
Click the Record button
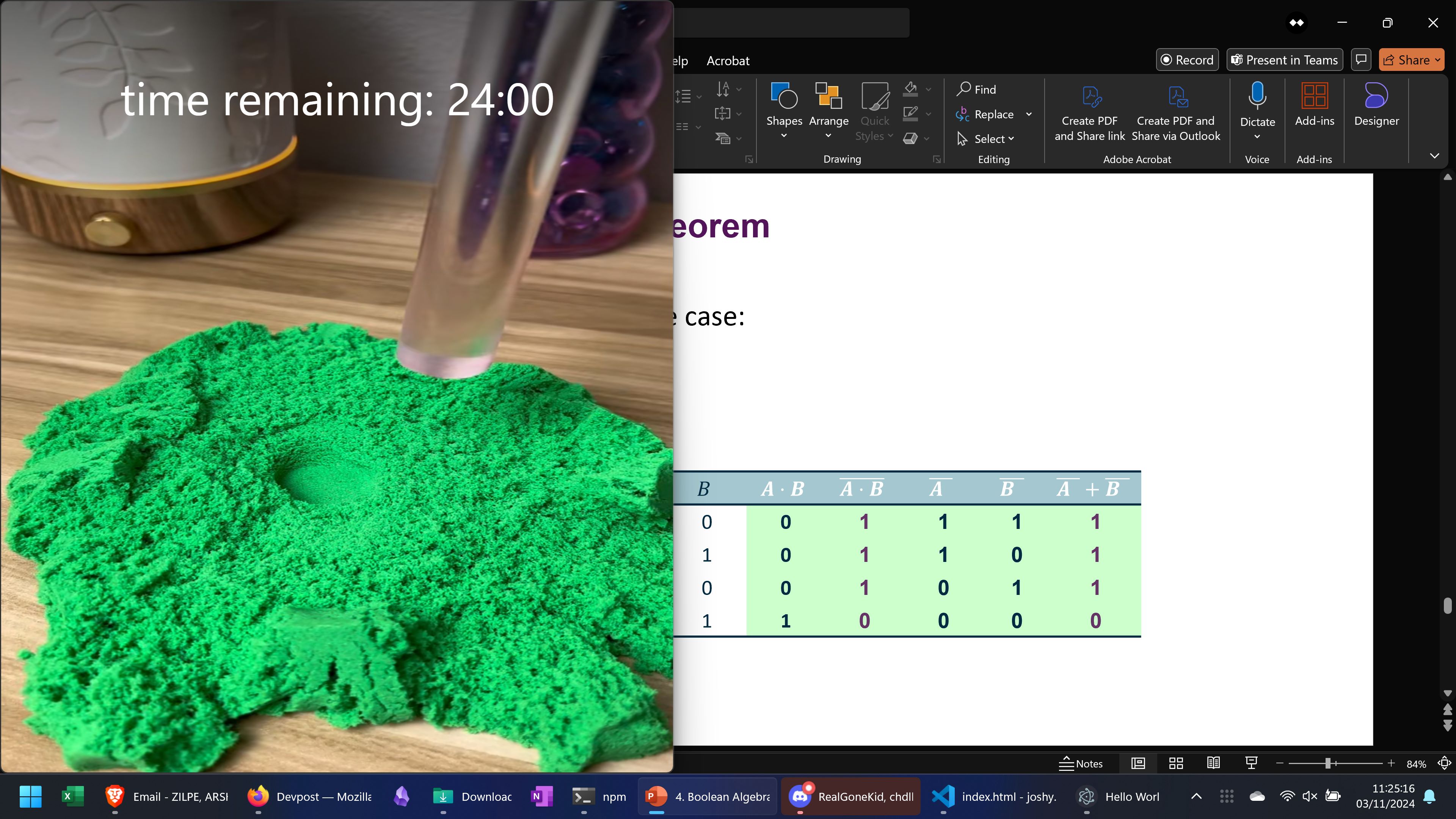1187,60
